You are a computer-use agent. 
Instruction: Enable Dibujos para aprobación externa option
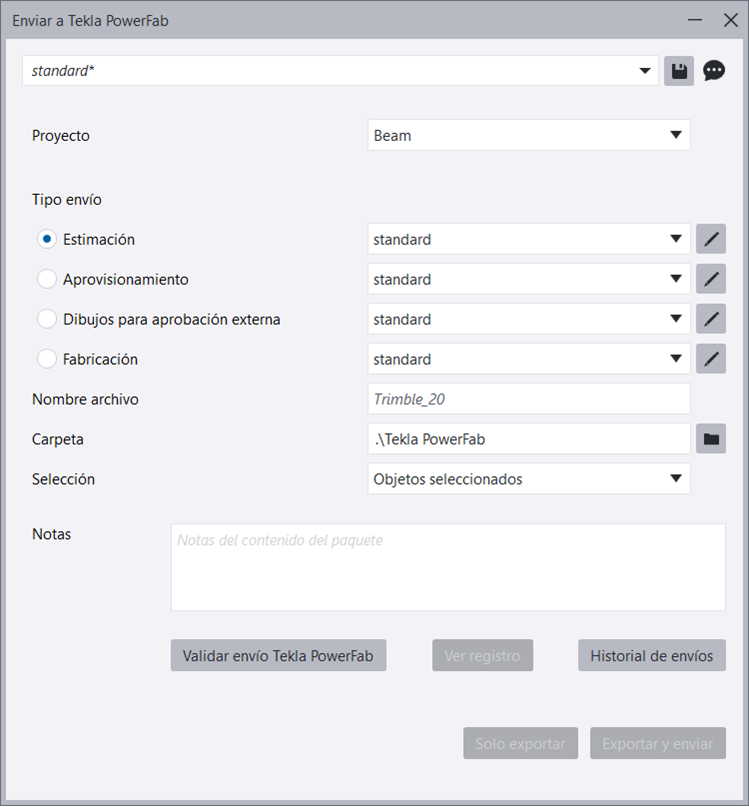[x=47, y=320]
